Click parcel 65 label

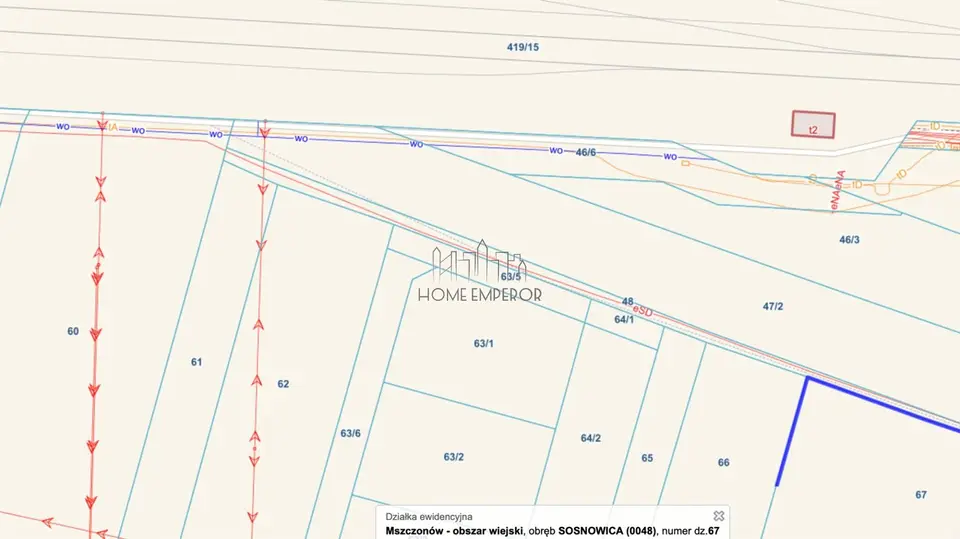click(x=647, y=458)
